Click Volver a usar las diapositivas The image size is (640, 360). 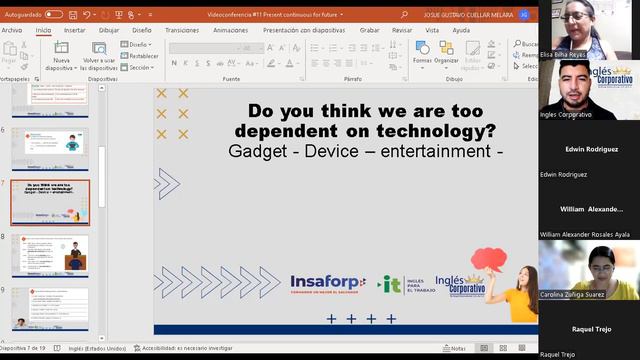click(x=99, y=56)
